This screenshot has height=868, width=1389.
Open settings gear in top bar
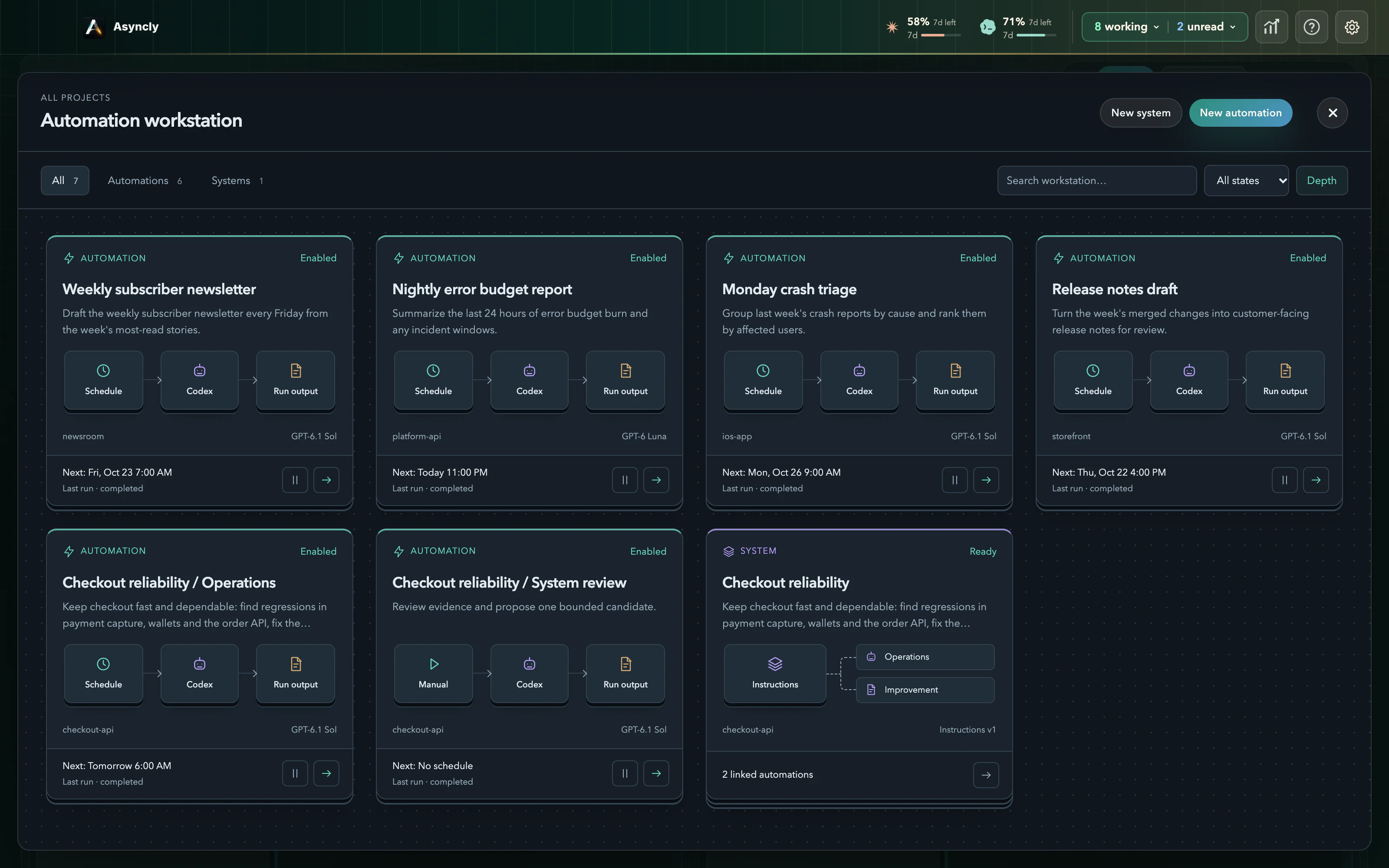click(x=1352, y=27)
